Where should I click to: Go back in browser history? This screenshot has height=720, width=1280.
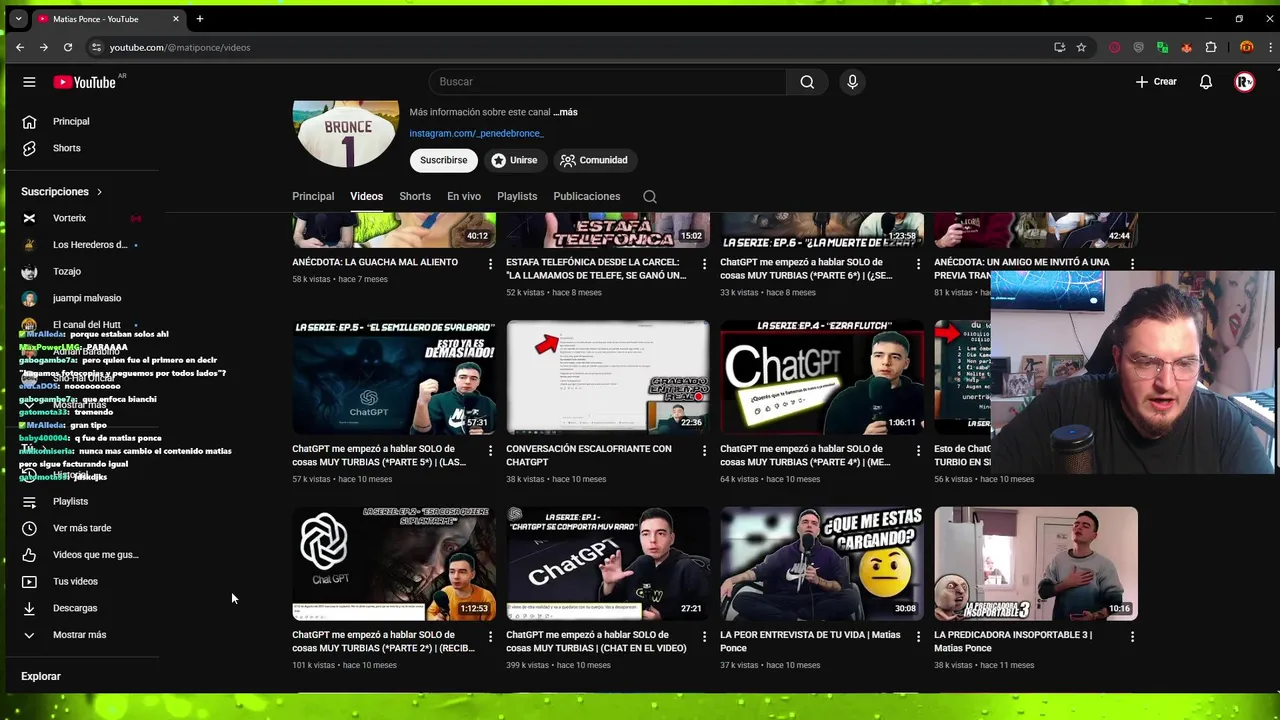pyautogui.click(x=20, y=47)
